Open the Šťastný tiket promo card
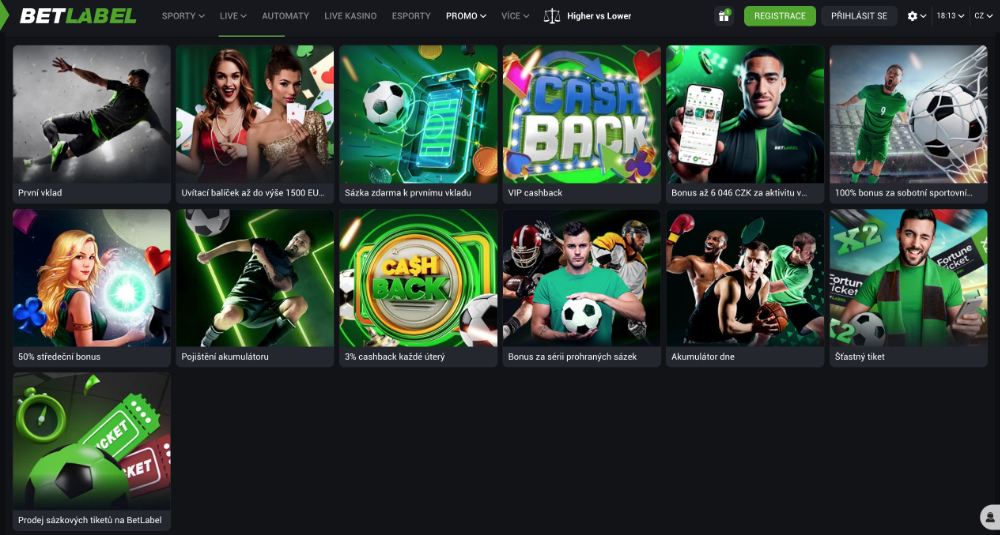The height and width of the screenshot is (535, 1000). coord(908,288)
